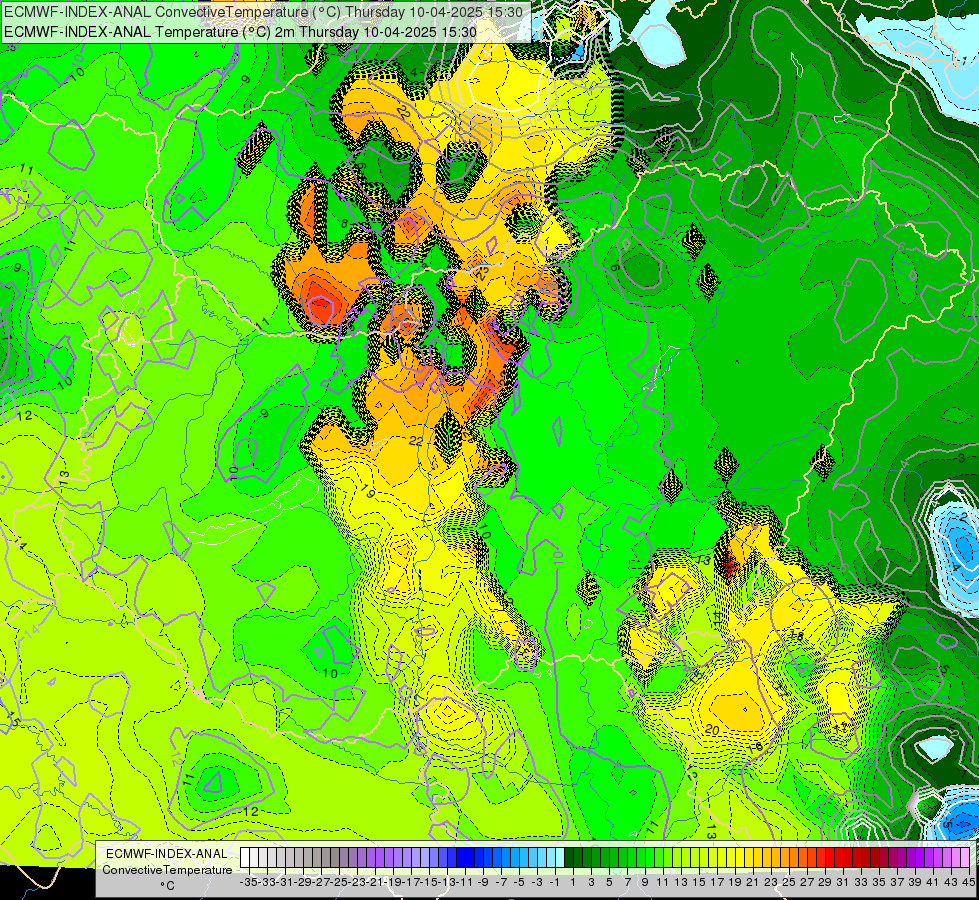This screenshot has height=900, width=979.
Task: Click the ConvectiveTemperature title line at top
Action: tap(263, 11)
